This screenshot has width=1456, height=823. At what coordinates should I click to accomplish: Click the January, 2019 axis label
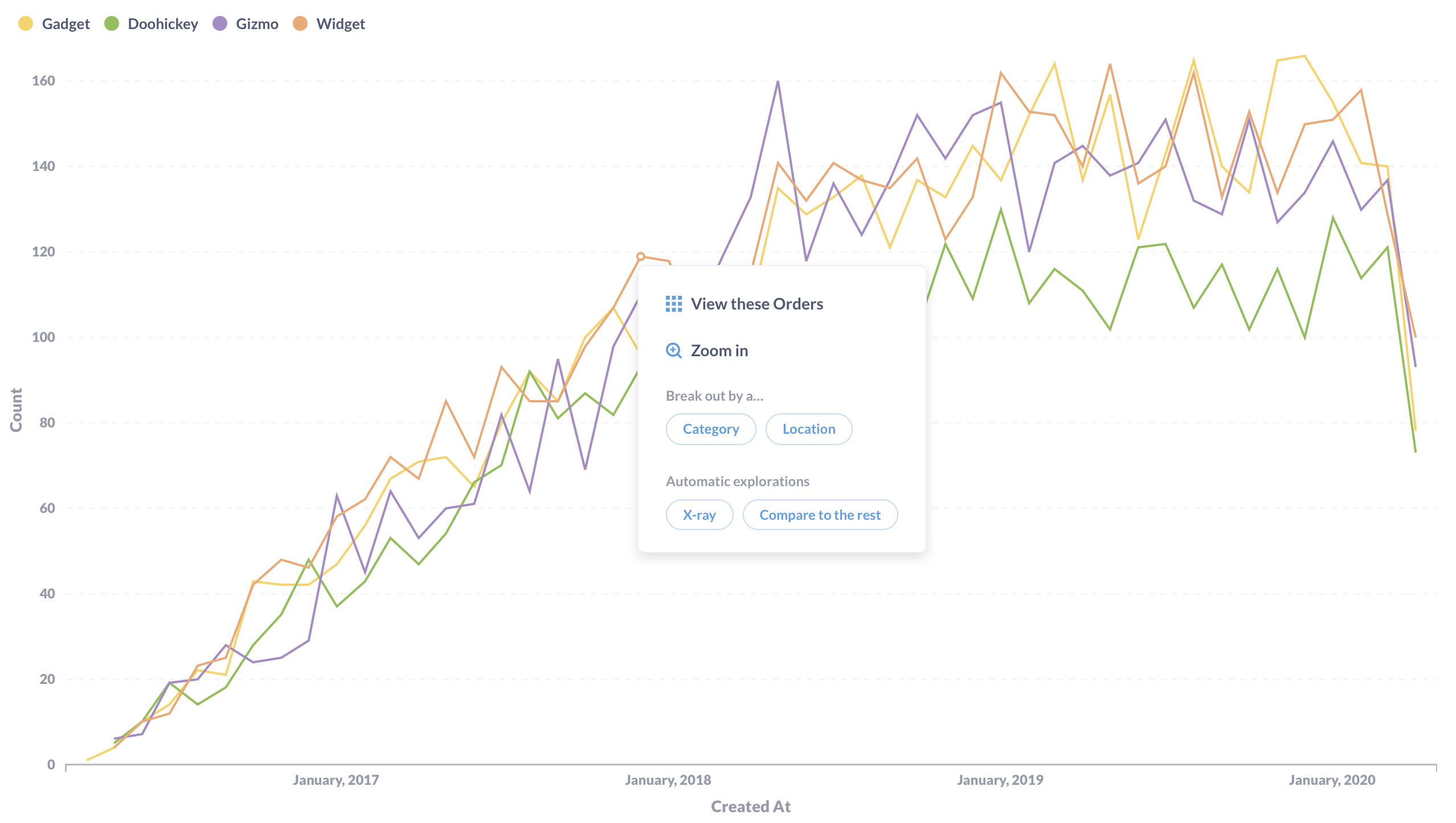[x=1000, y=780]
